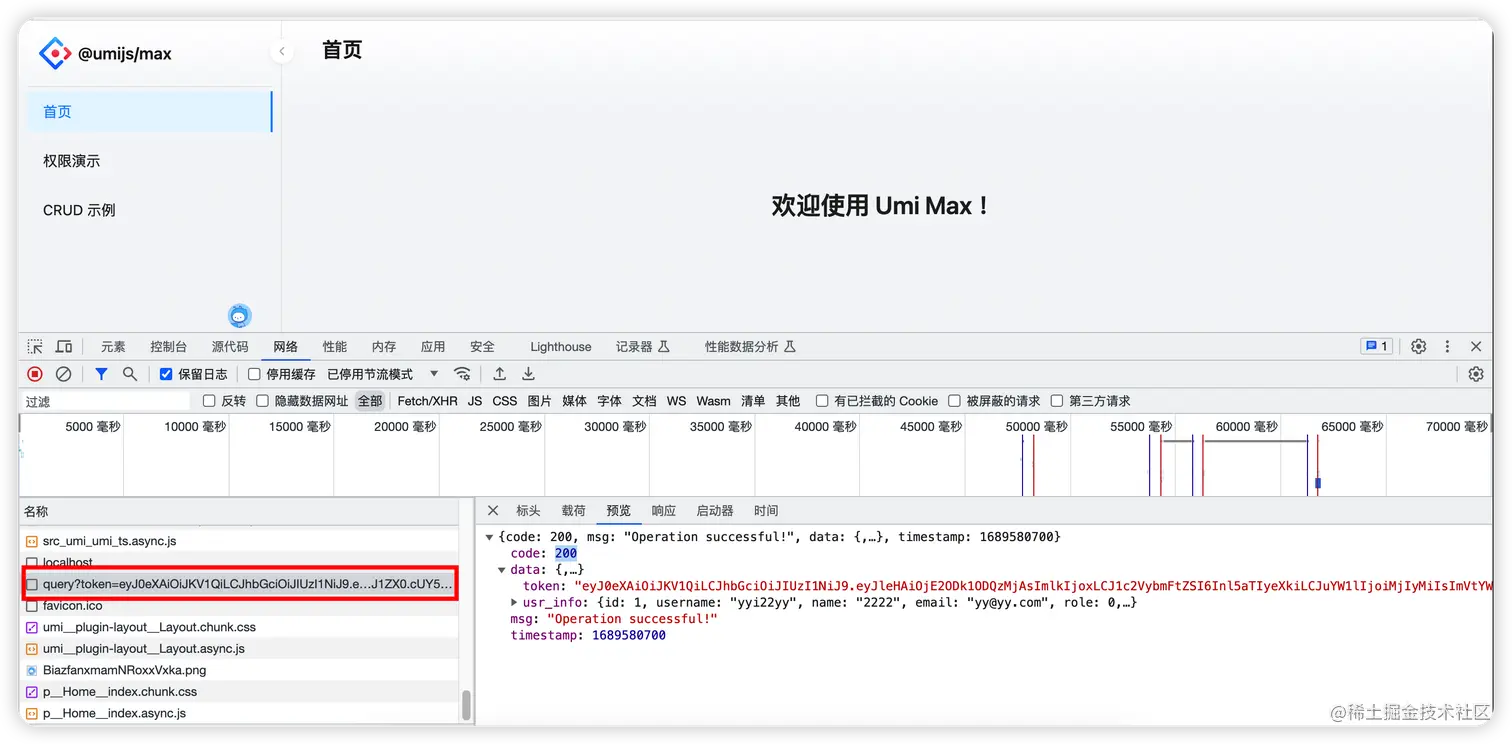Expand the usr_info object
This screenshot has width=1512, height=744.
tap(514, 602)
